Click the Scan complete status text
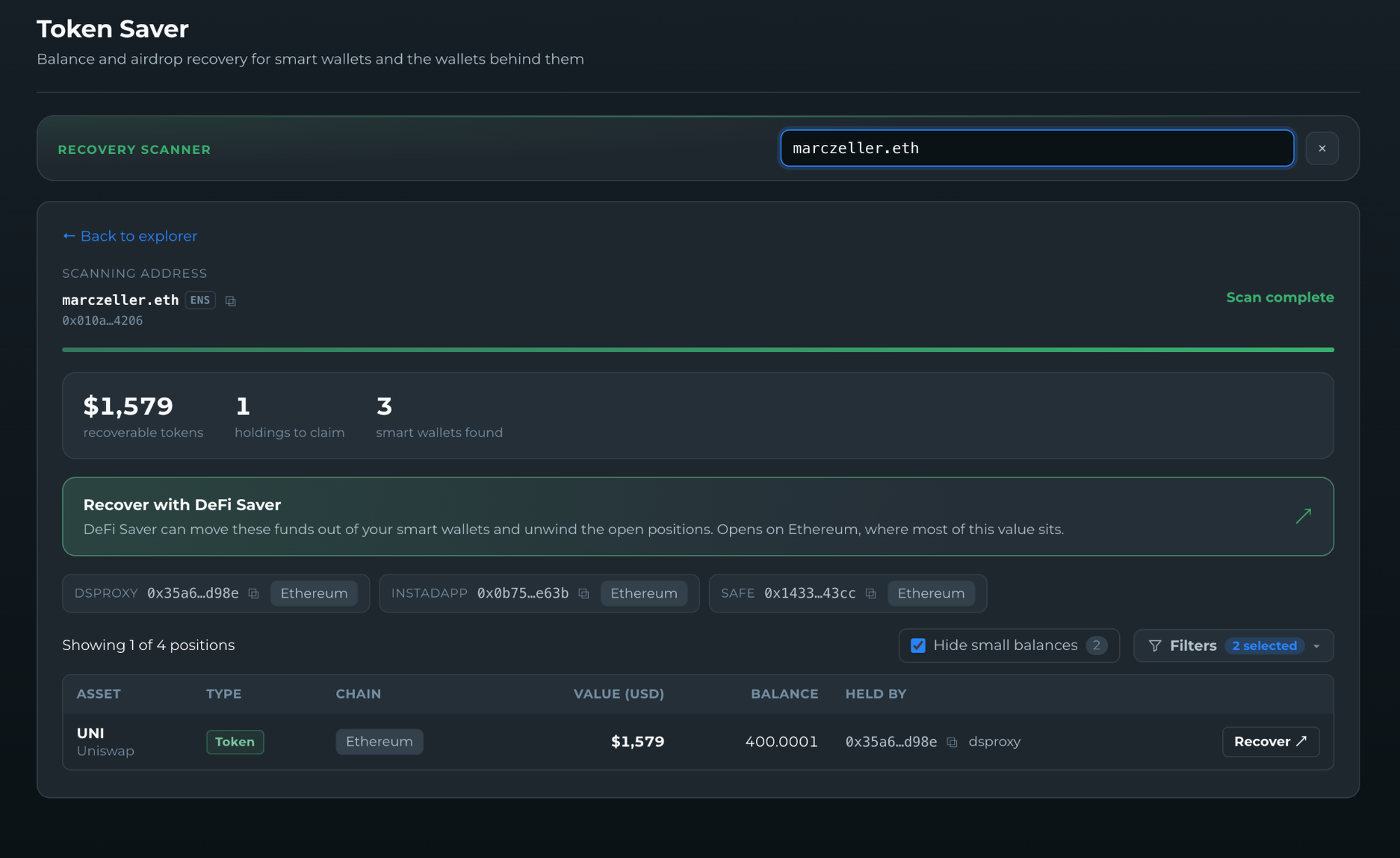 point(1280,297)
